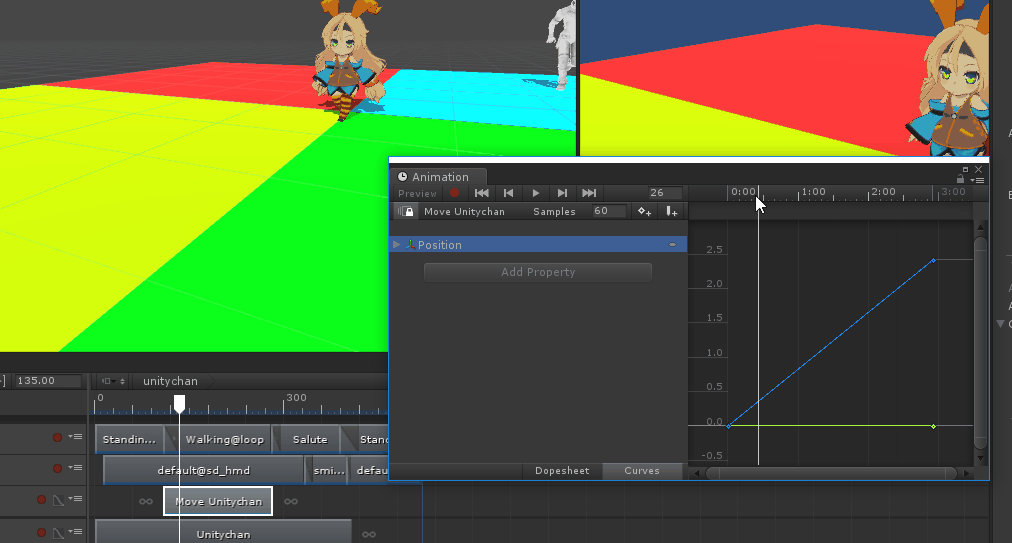Screen dimensions: 1012x543
Task: Click the Samples field showing 60
Action: pos(609,211)
